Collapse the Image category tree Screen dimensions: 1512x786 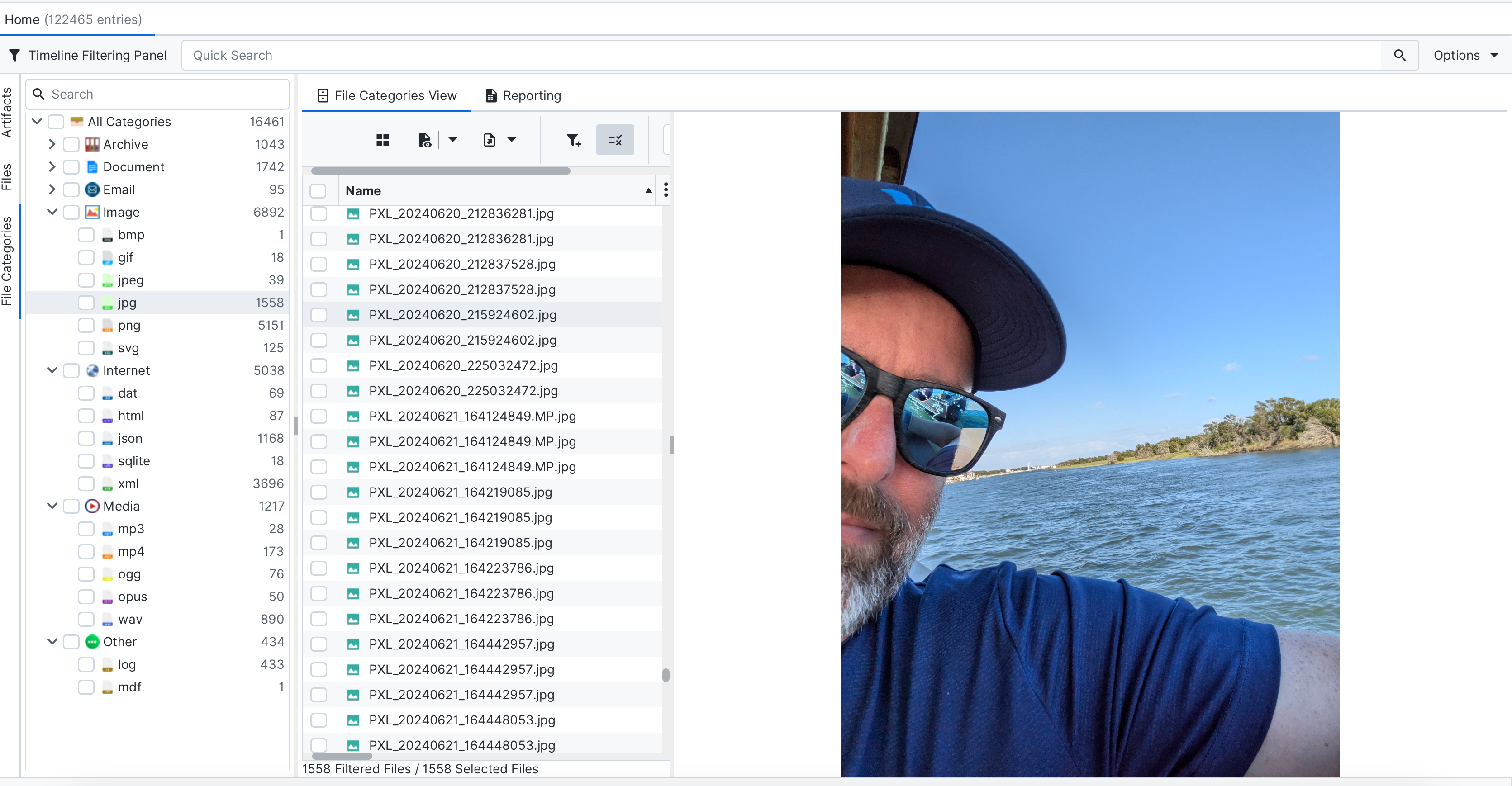coord(52,213)
